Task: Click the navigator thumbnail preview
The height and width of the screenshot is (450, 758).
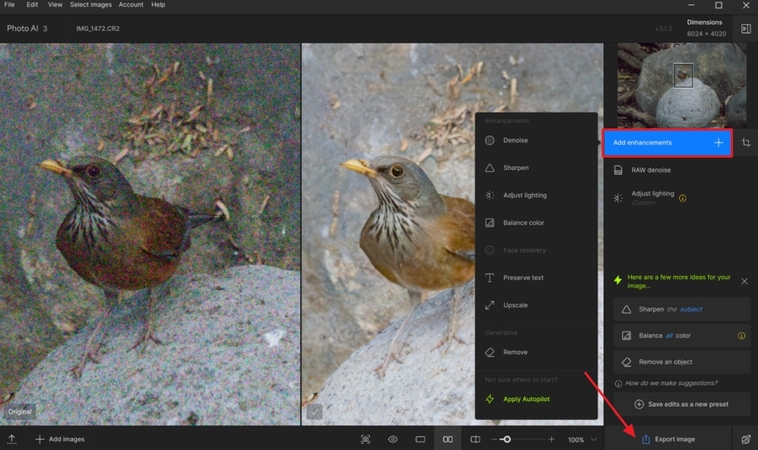Action: pyautogui.click(x=682, y=86)
